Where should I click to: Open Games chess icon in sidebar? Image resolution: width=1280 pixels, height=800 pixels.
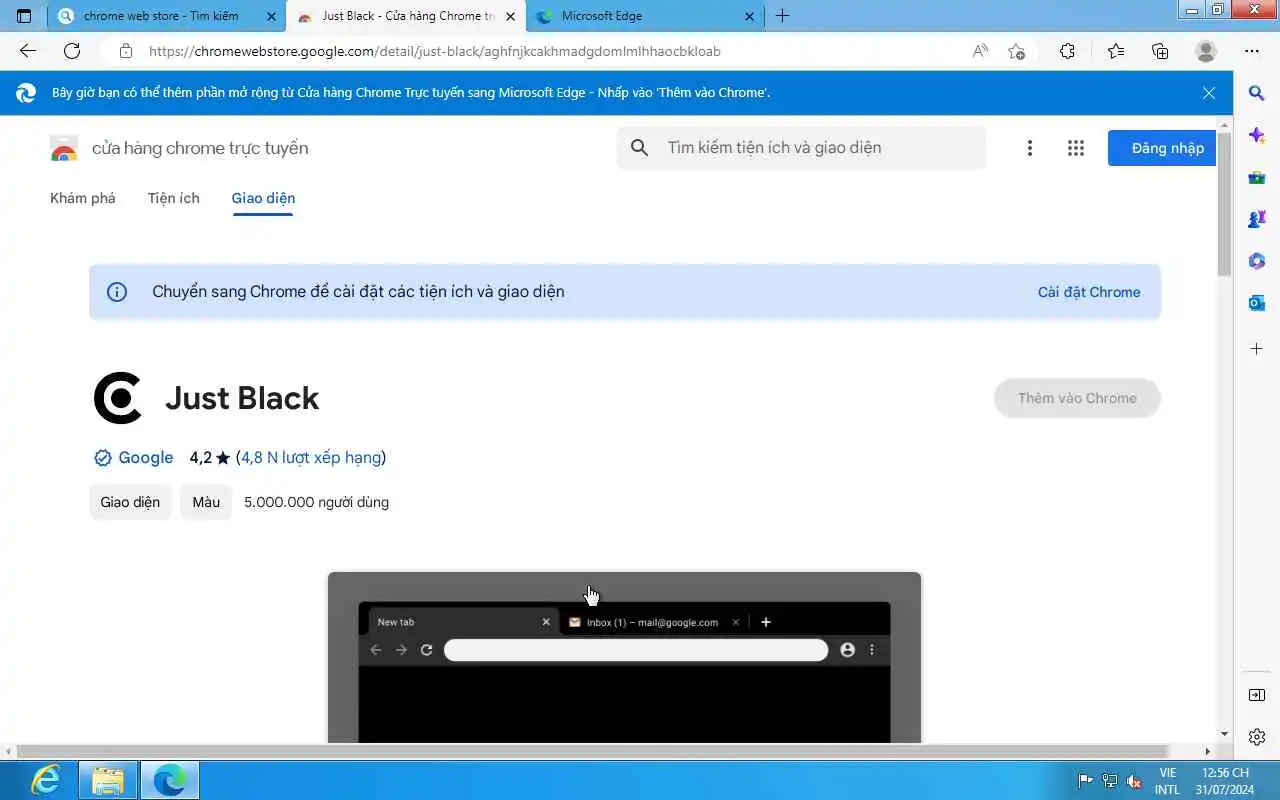click(1257, 219)
